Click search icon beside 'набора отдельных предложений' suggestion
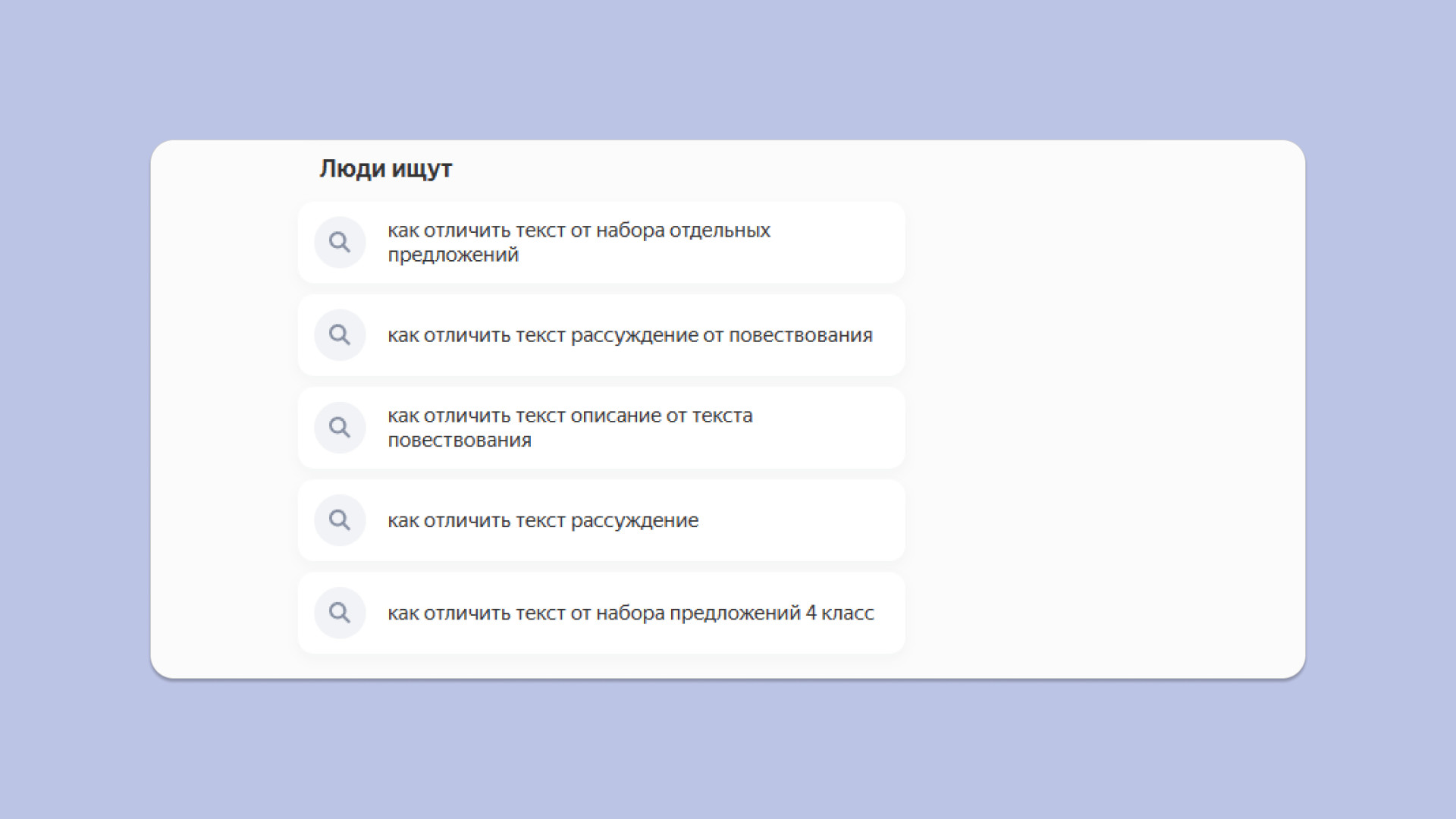The width and height of the screenshot is (1456, 819). click(x=340, y=243)
